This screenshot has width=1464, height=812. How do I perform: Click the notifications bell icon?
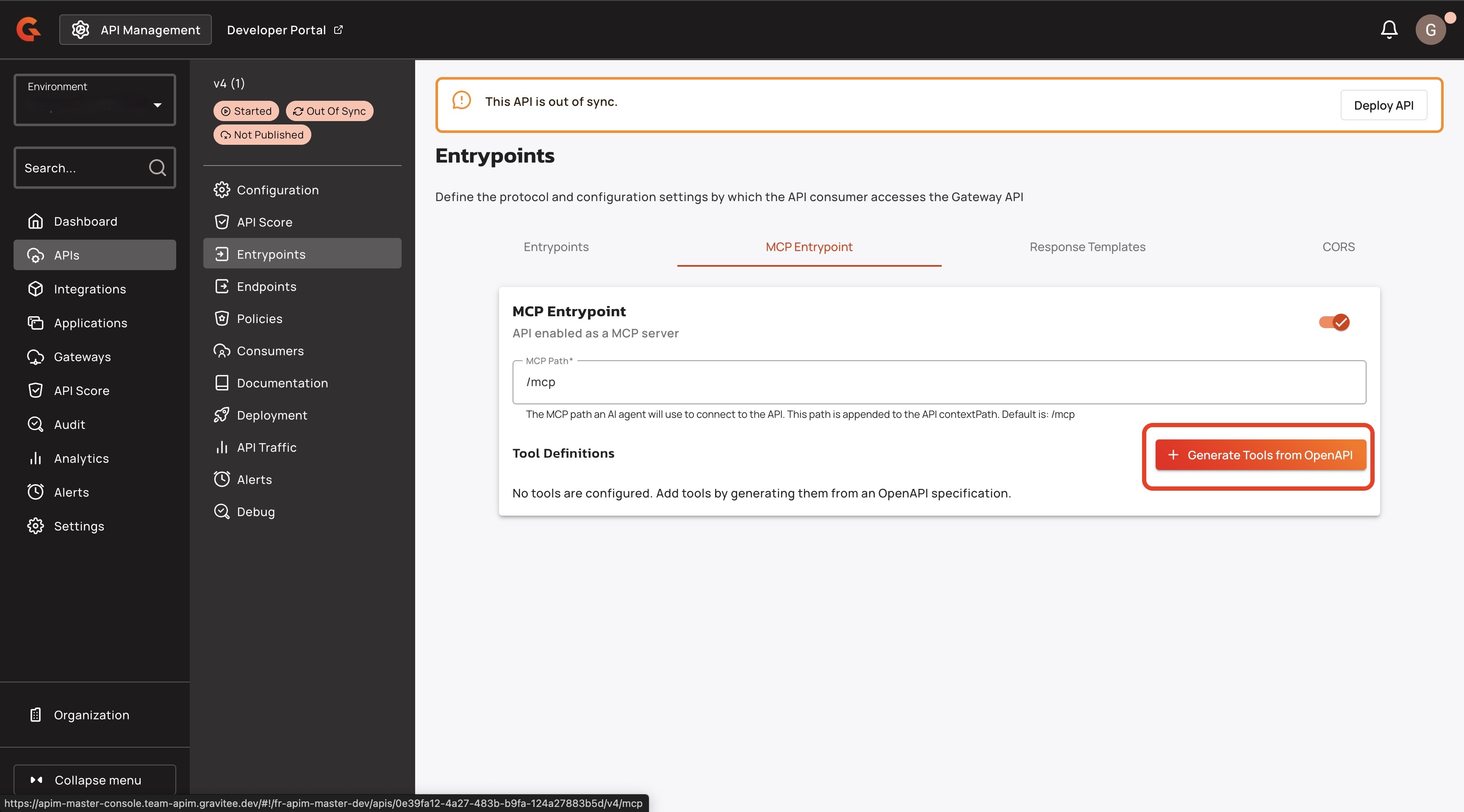(x=1389, y=30)
